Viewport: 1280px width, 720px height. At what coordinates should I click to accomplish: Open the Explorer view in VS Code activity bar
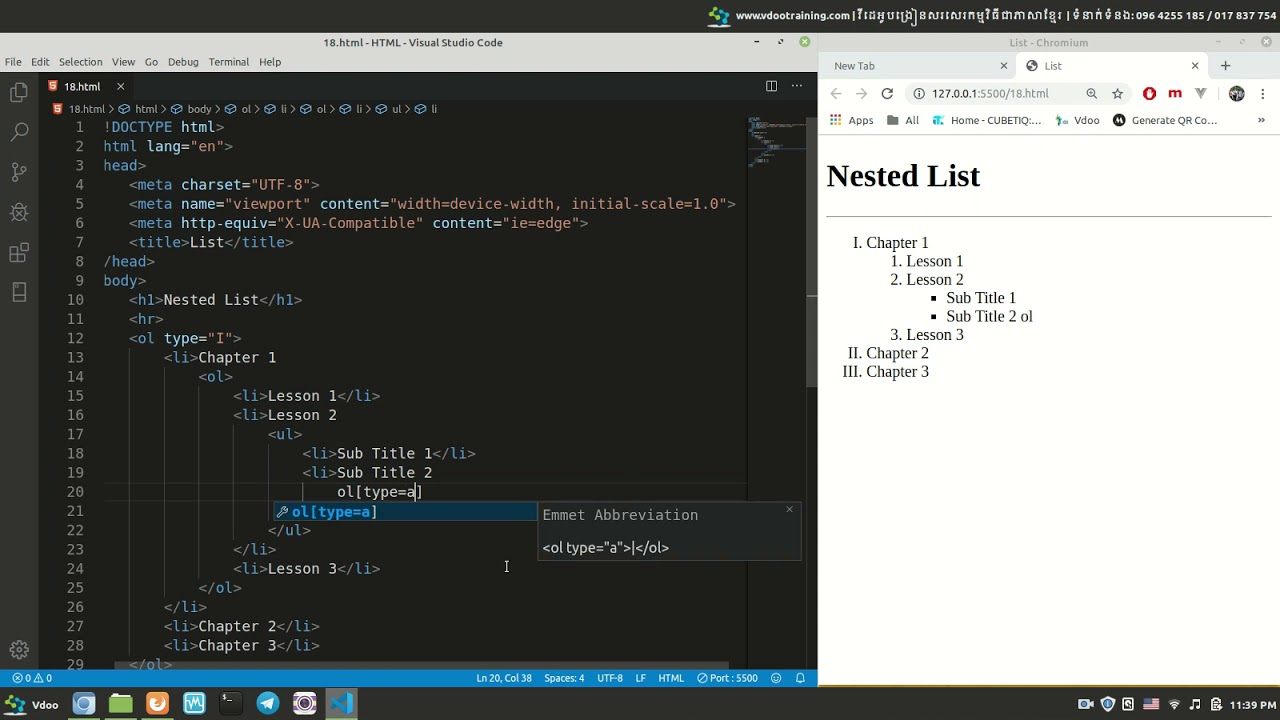[19, 93]
